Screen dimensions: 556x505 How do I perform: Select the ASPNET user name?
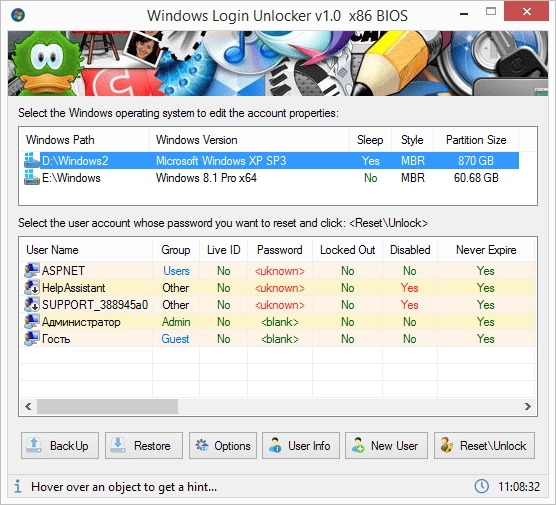[x=63, y=271]
